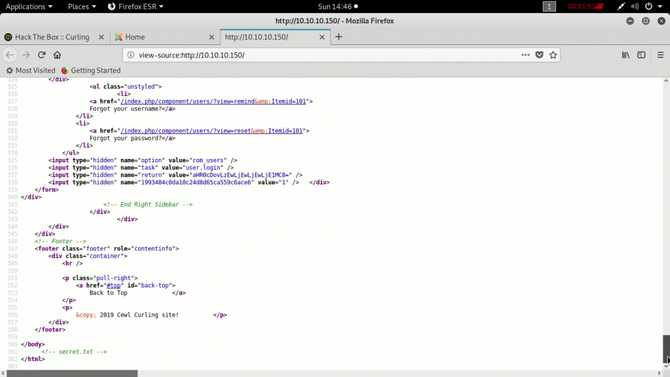Click workspace indicator 1 in top bar
This screenshot has height=377, width=670.
click(549, 6)
